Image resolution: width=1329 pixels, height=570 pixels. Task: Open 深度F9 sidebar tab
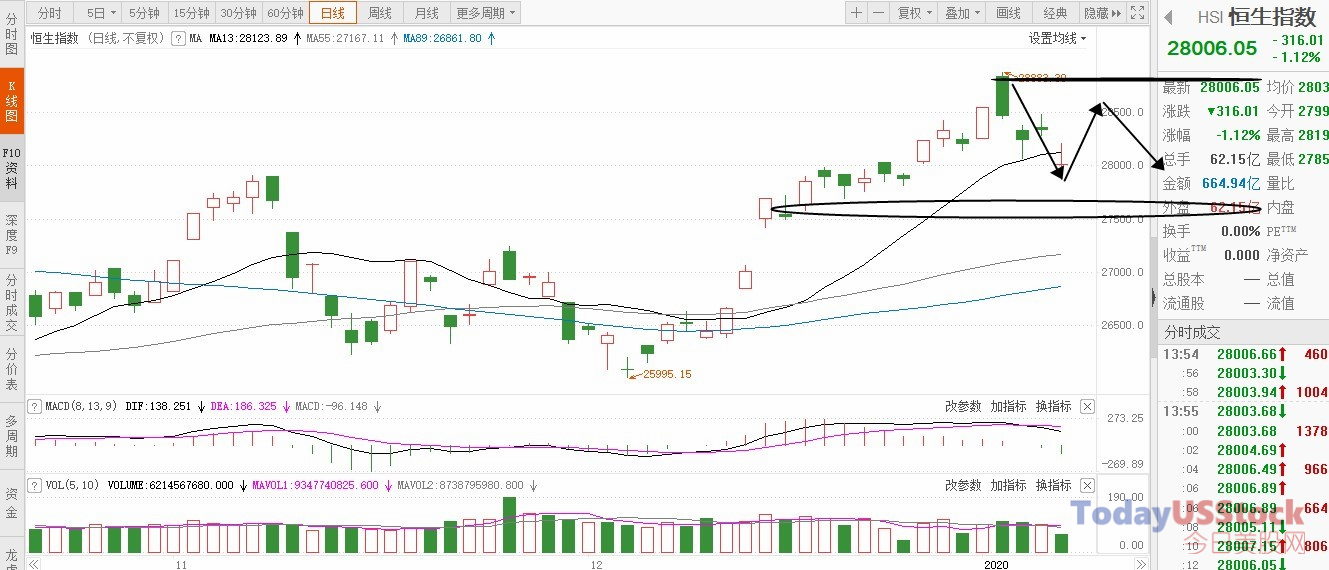tap(12, 234)
